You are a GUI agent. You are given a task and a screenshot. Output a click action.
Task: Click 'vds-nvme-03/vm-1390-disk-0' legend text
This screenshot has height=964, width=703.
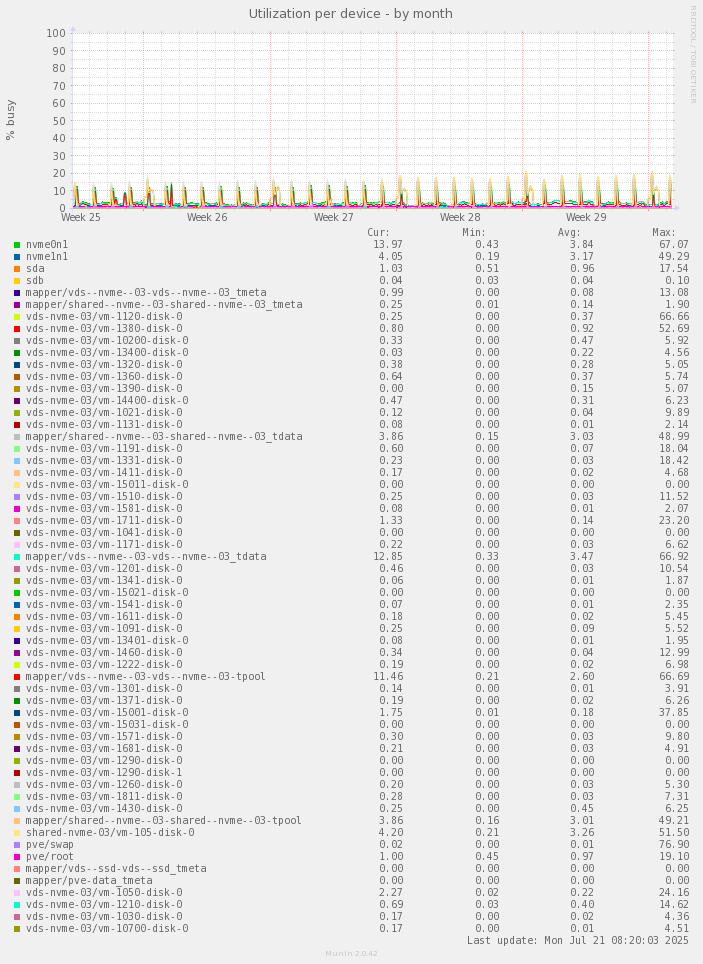click(x=104, y=389)
